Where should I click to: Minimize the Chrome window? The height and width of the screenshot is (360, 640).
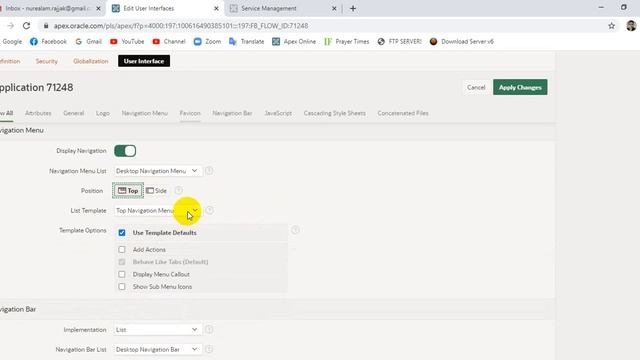tap(601, 7)
